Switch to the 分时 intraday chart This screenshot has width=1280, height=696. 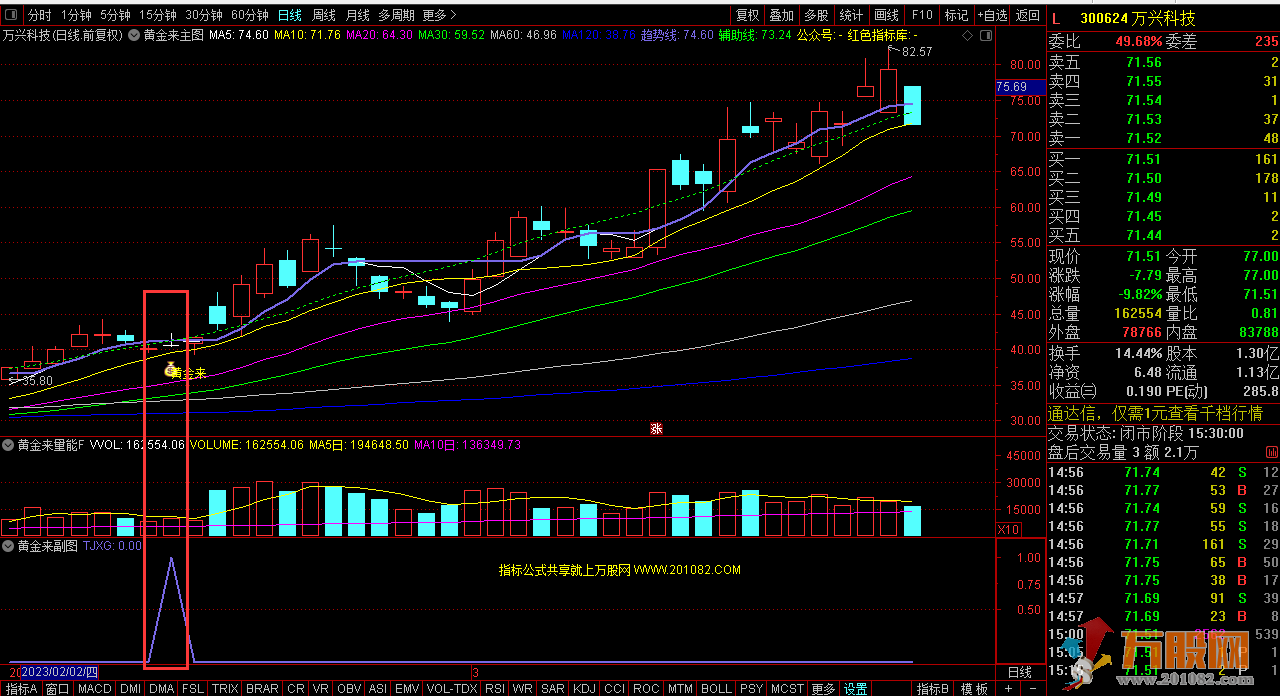click(x=39, y=15)
